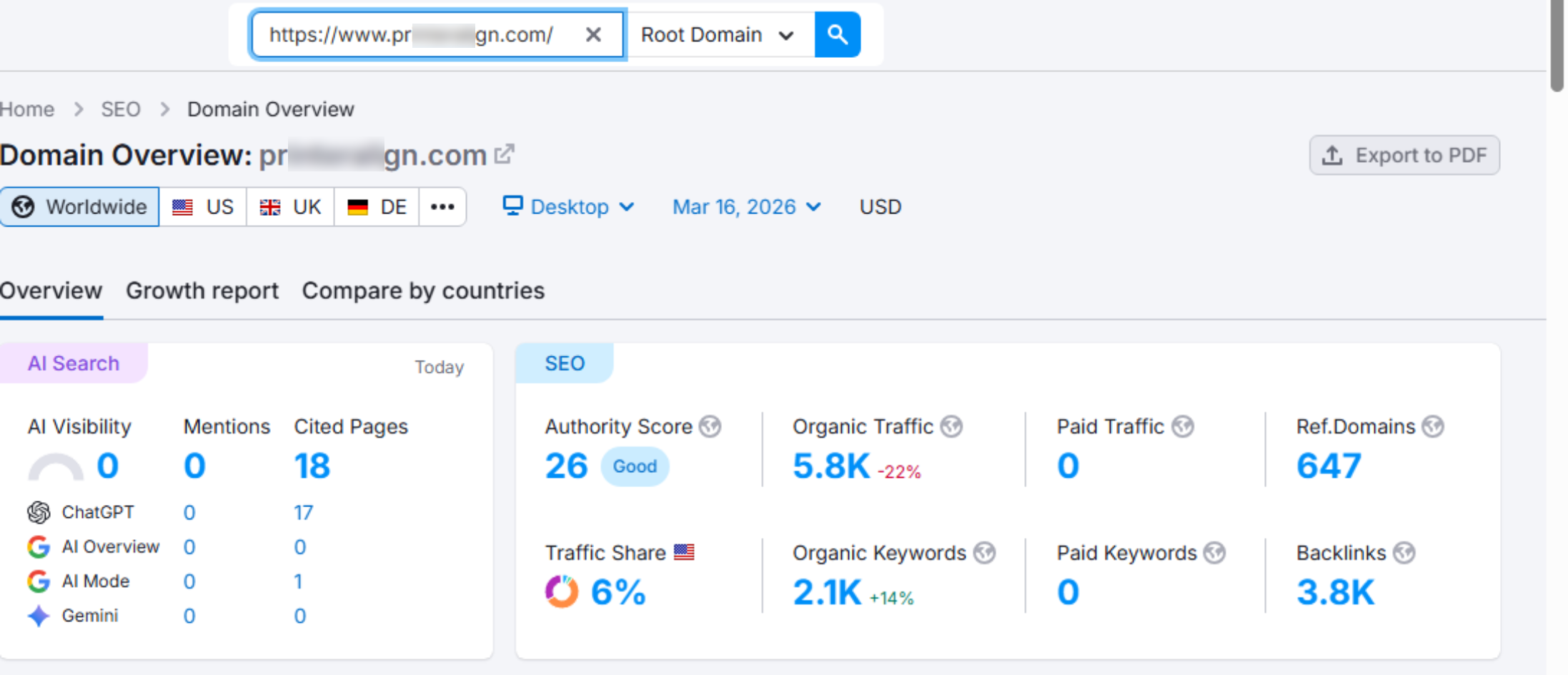
Task: Click the blue search magnifier icon
Action: click(838, 34)
